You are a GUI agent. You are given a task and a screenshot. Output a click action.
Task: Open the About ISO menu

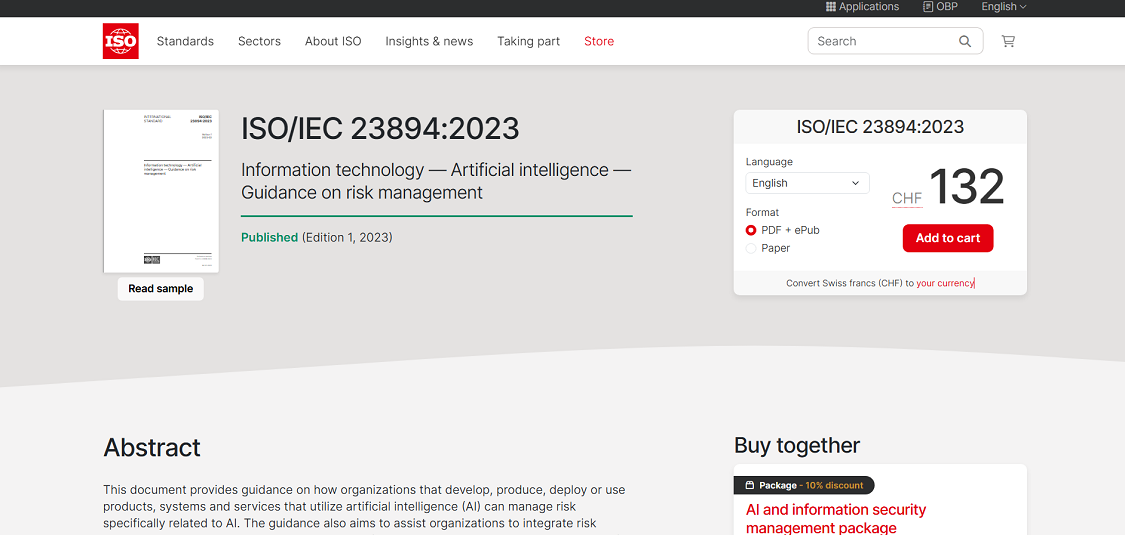[x=333, y=42]
